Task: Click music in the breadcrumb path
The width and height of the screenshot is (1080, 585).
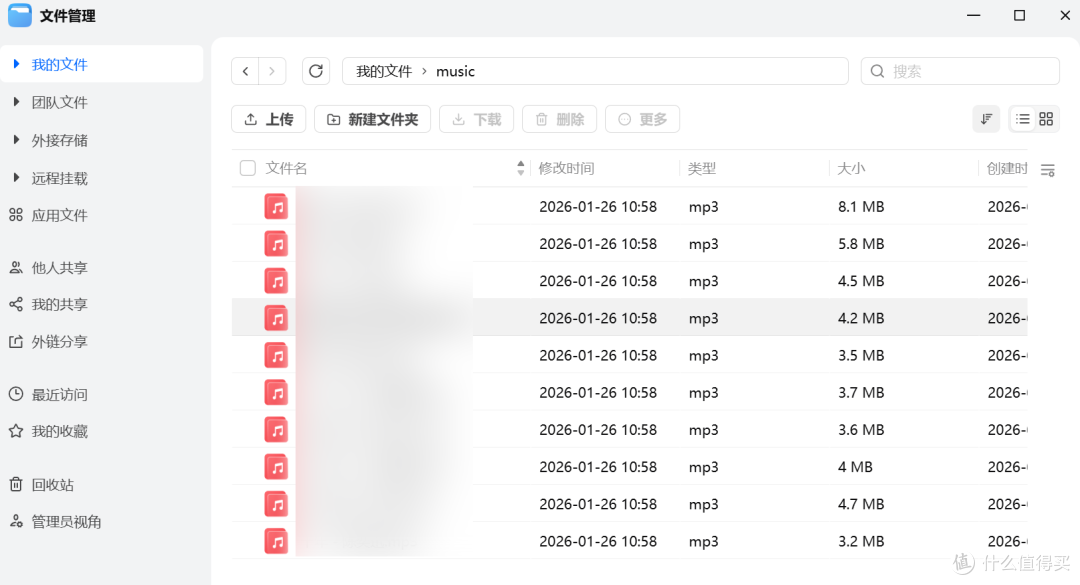Action: (x=455, y=71)
